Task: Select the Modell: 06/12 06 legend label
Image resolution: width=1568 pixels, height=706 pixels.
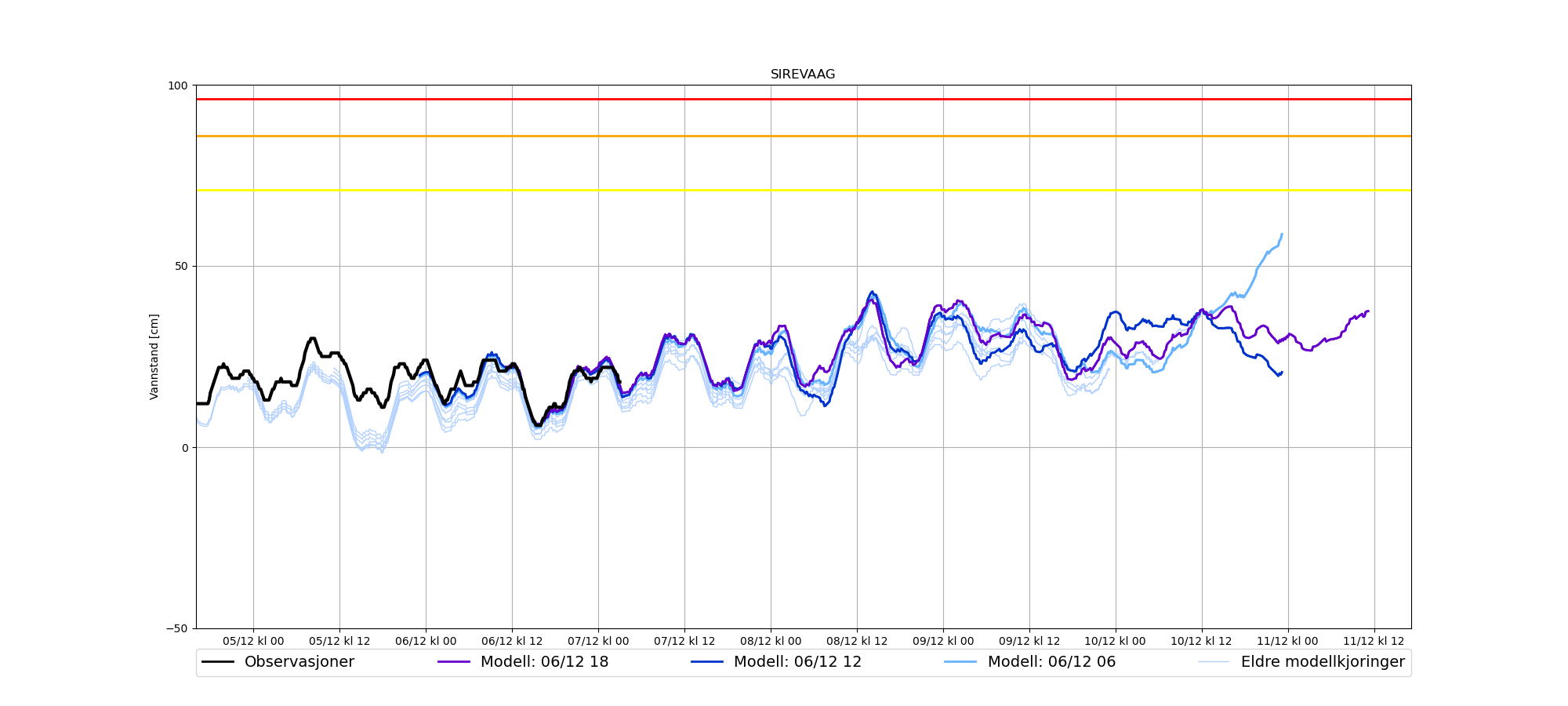Action: pos(1051,662)
